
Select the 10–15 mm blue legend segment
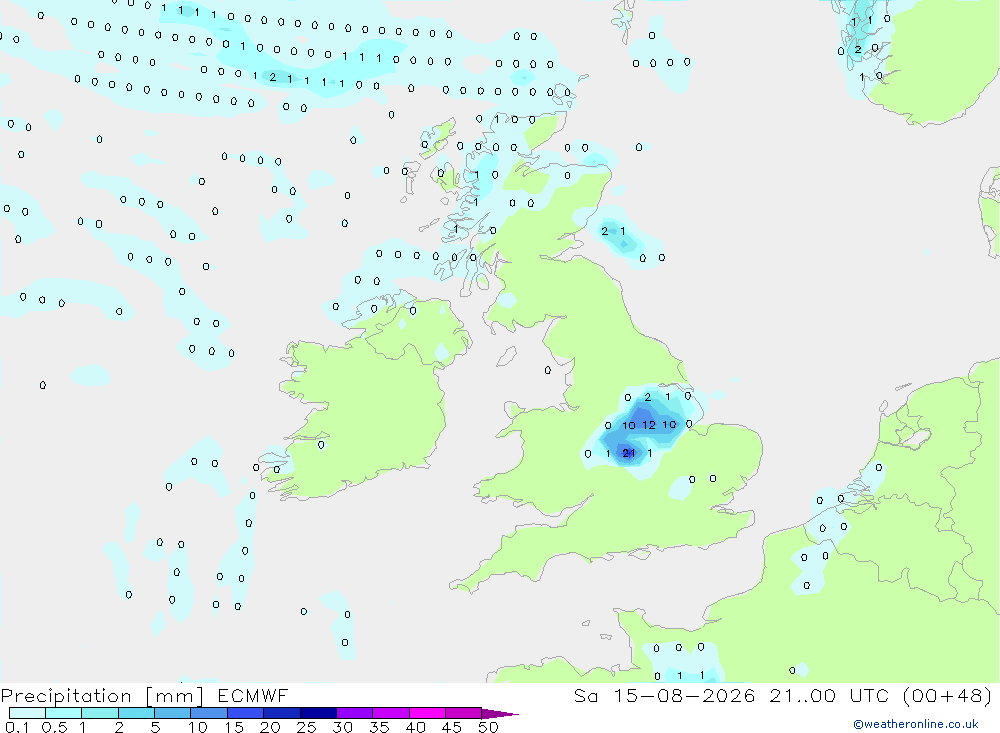[x=209, y=713]
